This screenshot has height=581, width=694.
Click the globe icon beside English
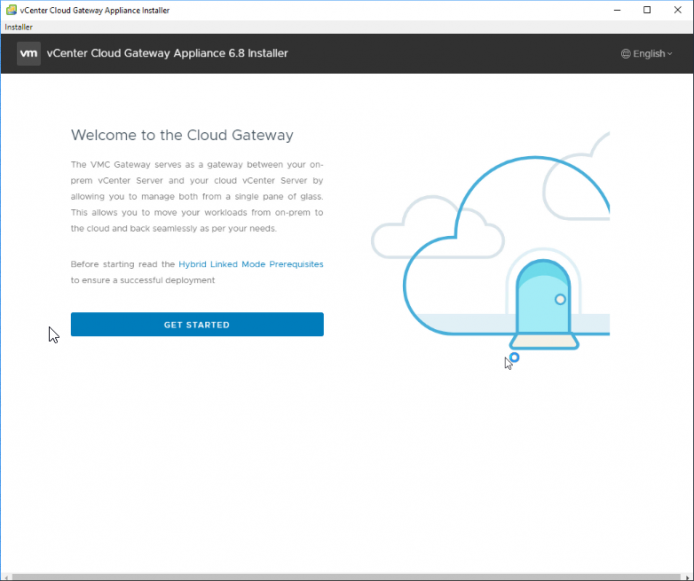(x=625, y=54)
